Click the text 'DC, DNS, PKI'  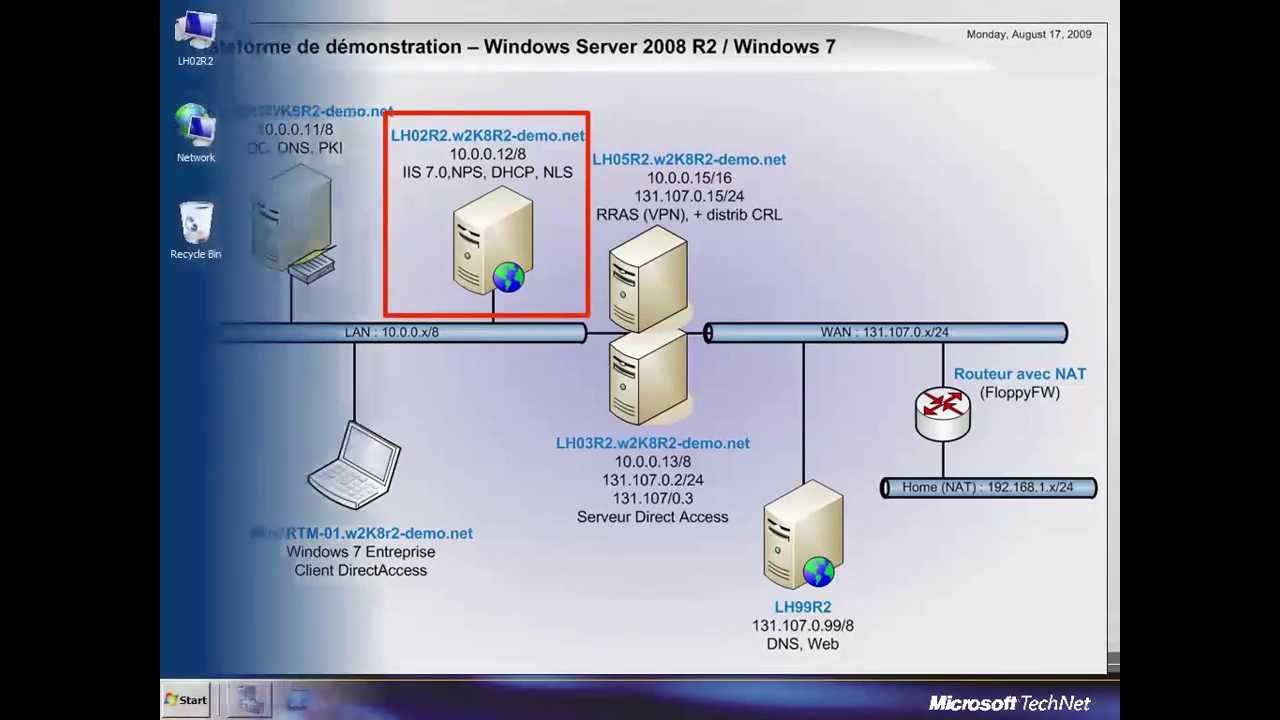pyautogui.click(x=295, y=148)
